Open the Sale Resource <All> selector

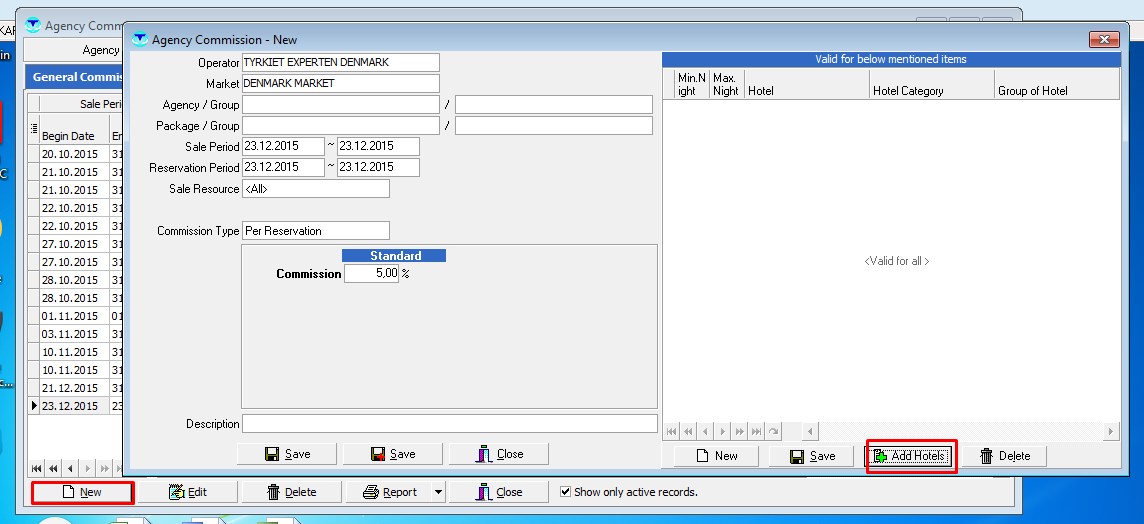(x=315, y=189)
